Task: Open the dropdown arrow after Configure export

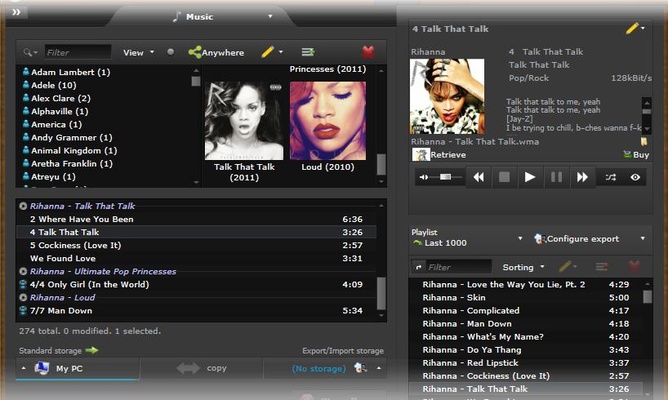Action: [x=643, y=239]
